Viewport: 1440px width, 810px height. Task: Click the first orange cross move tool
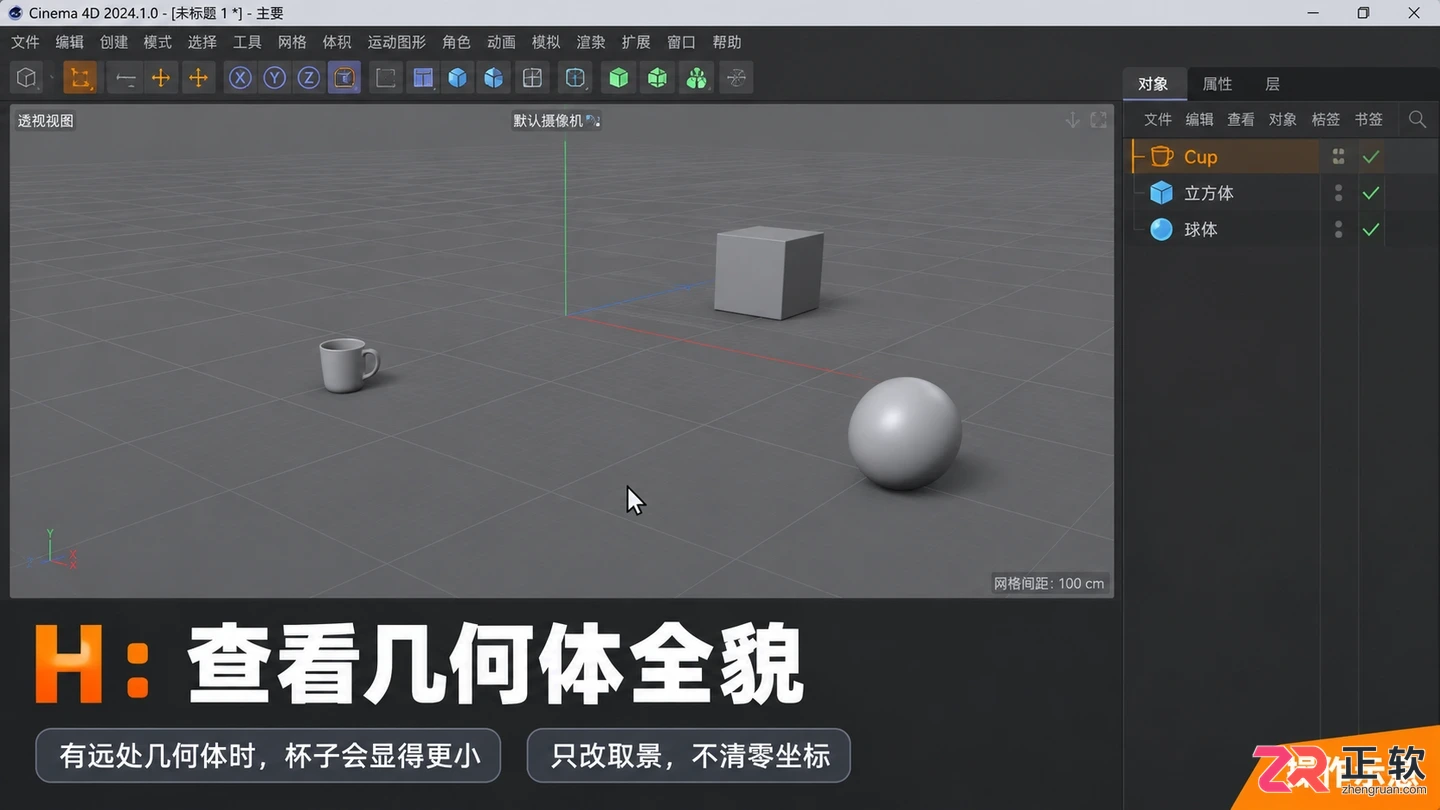160,78
